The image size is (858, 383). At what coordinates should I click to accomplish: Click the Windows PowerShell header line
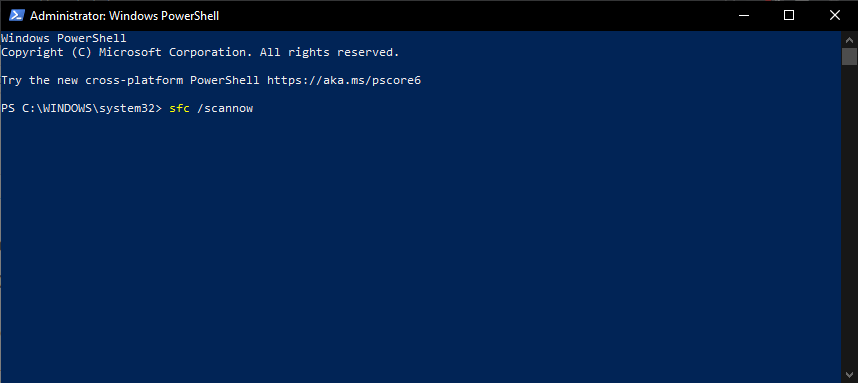63,38
